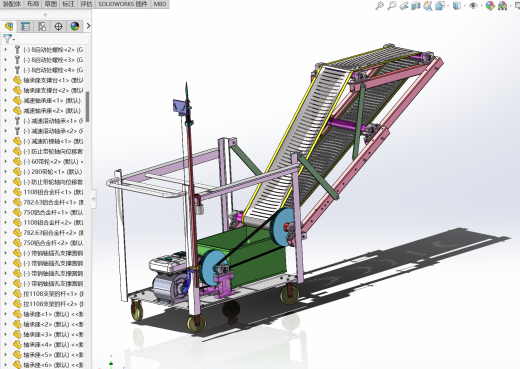
Task: Open the Hide/Show Items dropdown arrow
Action: pos(481,6)
